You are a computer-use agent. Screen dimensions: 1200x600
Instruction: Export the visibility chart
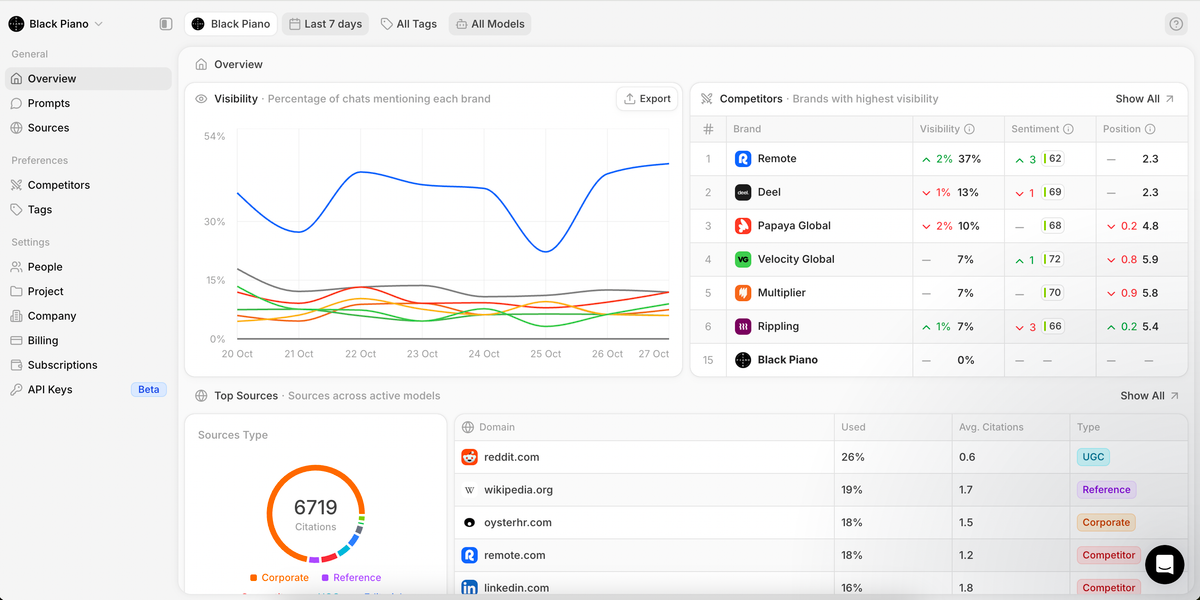(x=647, y=99)
